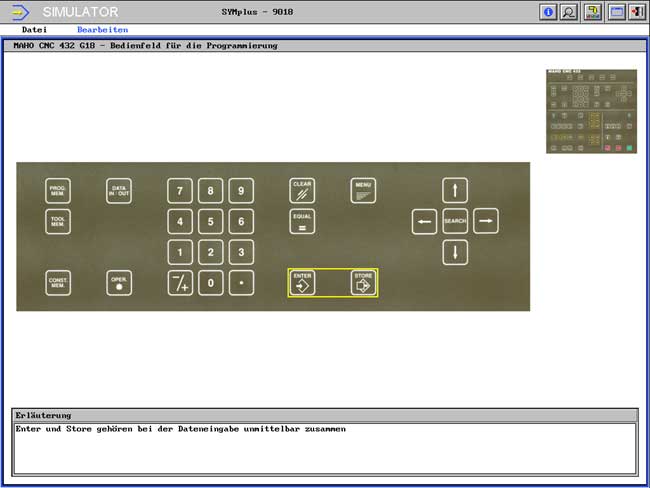
Task: Click the window view icon in the toolbar
Action: point(616,12)
